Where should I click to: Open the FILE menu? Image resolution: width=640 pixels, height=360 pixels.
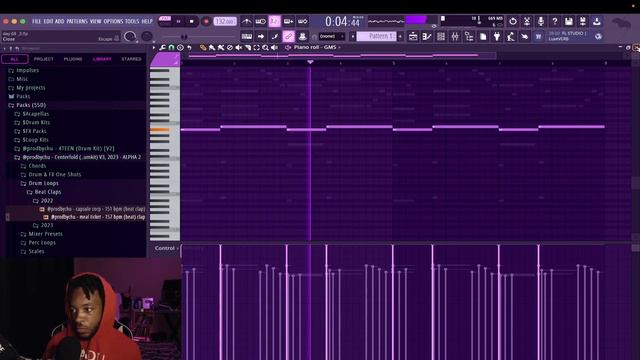point(36,21)
